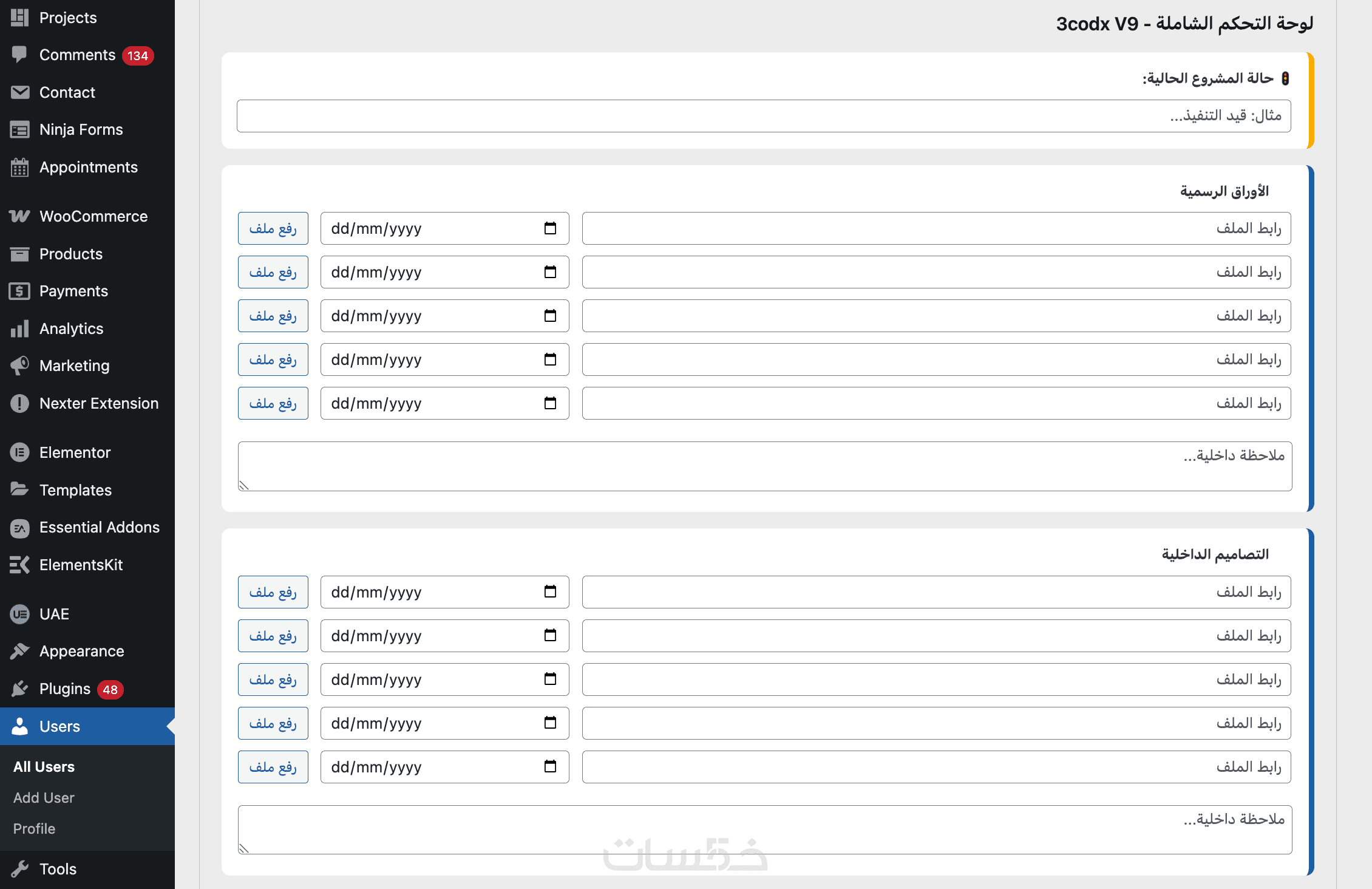Screen dimensions: 1372x889
Task: Click the Tools wrench icon
Action: click(x=19, y=869)
